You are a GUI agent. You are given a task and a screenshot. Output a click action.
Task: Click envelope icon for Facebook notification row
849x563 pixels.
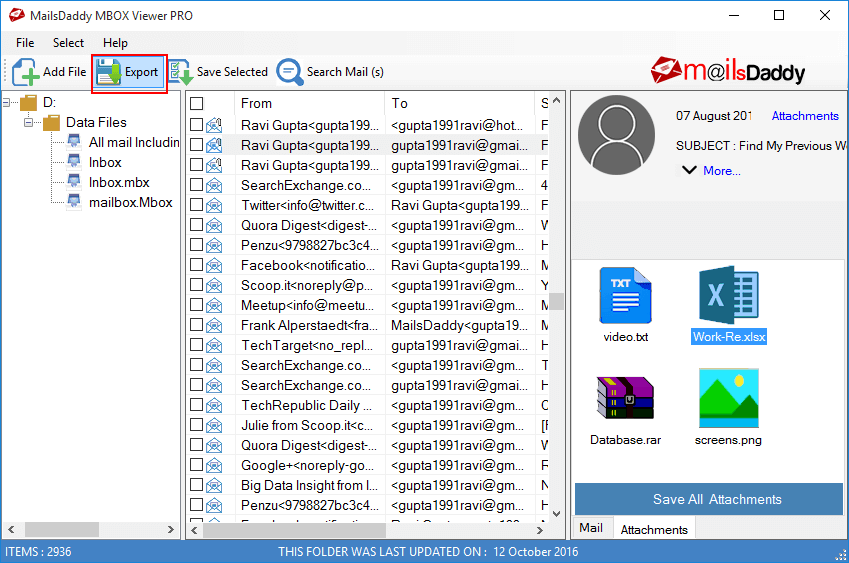pyautogui.click(x=214, y=266)
